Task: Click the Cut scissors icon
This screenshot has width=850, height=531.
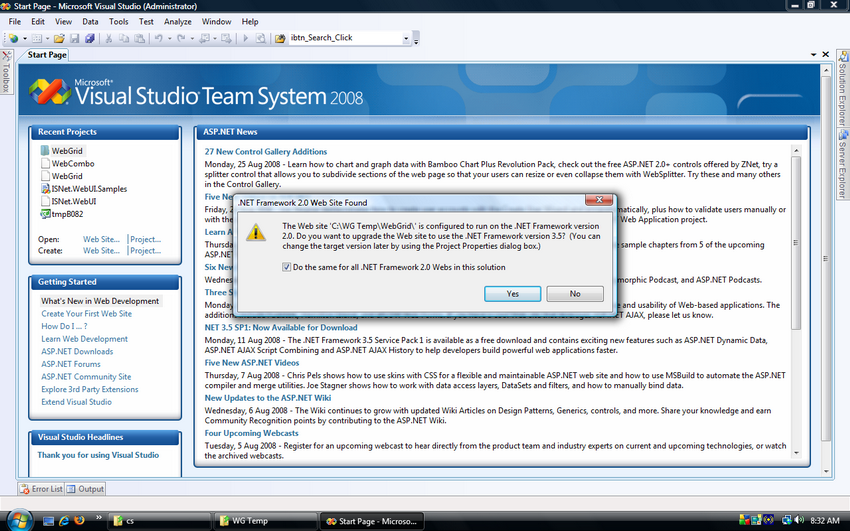Action: (x=108, y=38)
